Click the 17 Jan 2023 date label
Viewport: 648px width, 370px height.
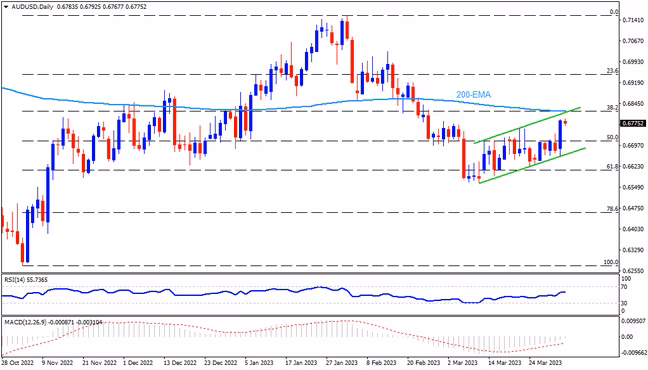(x=302, y=363)
